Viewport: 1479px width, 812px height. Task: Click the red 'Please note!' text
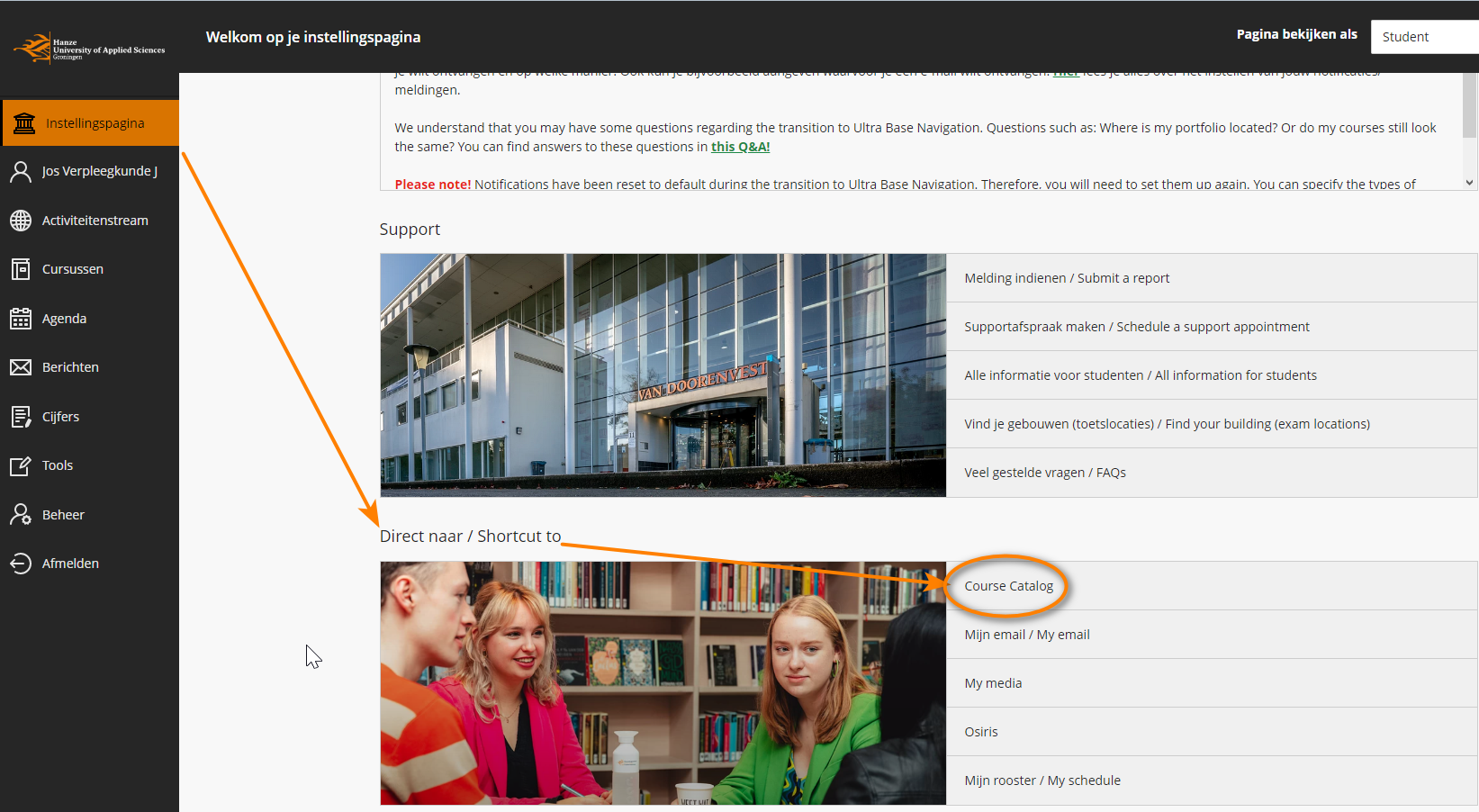click(x=433, y=185)
